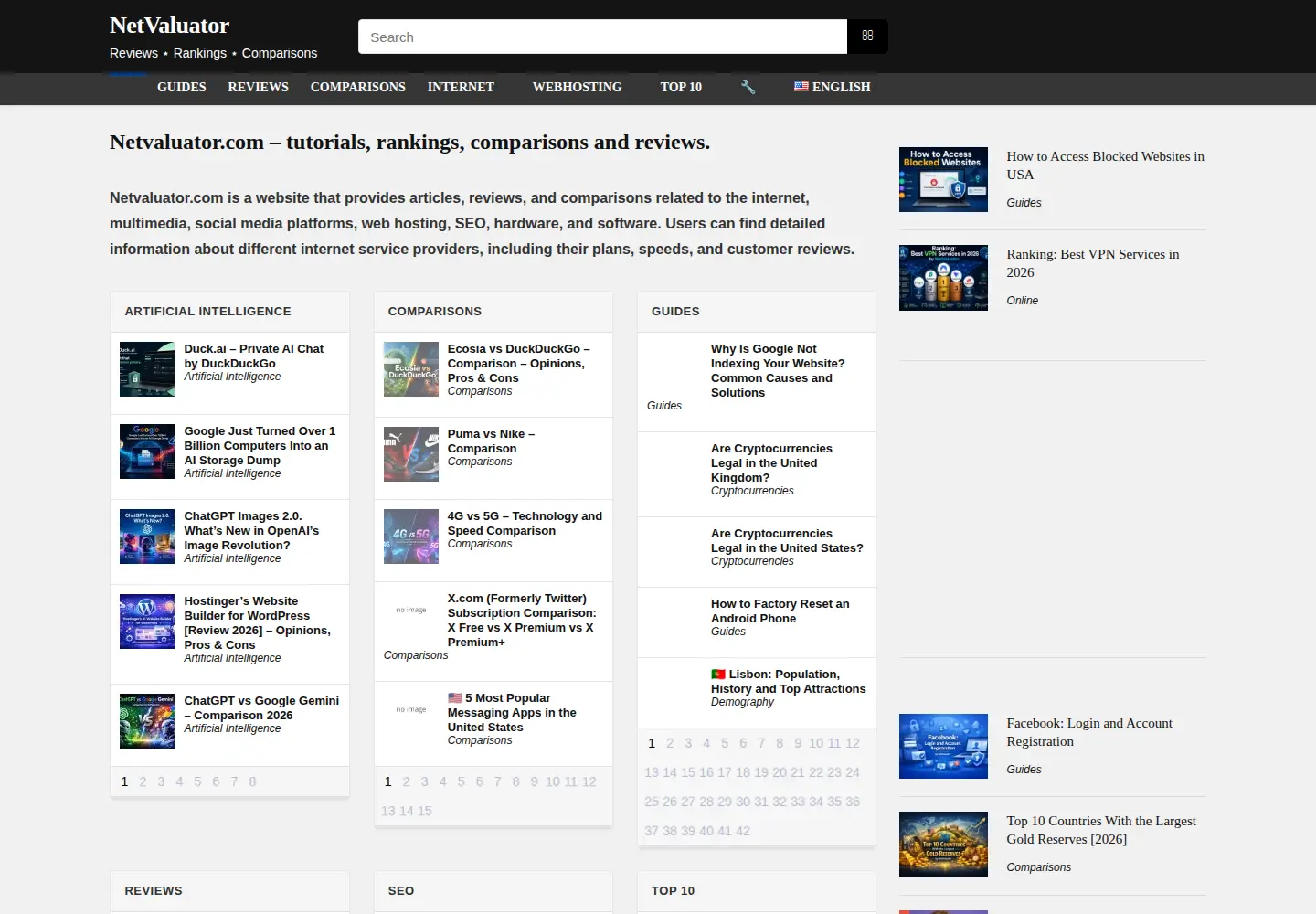Open Ecosia vs DuckDuckGo article thumbnail
Screen dimensions: 1316x914
[x=411, y=369]
